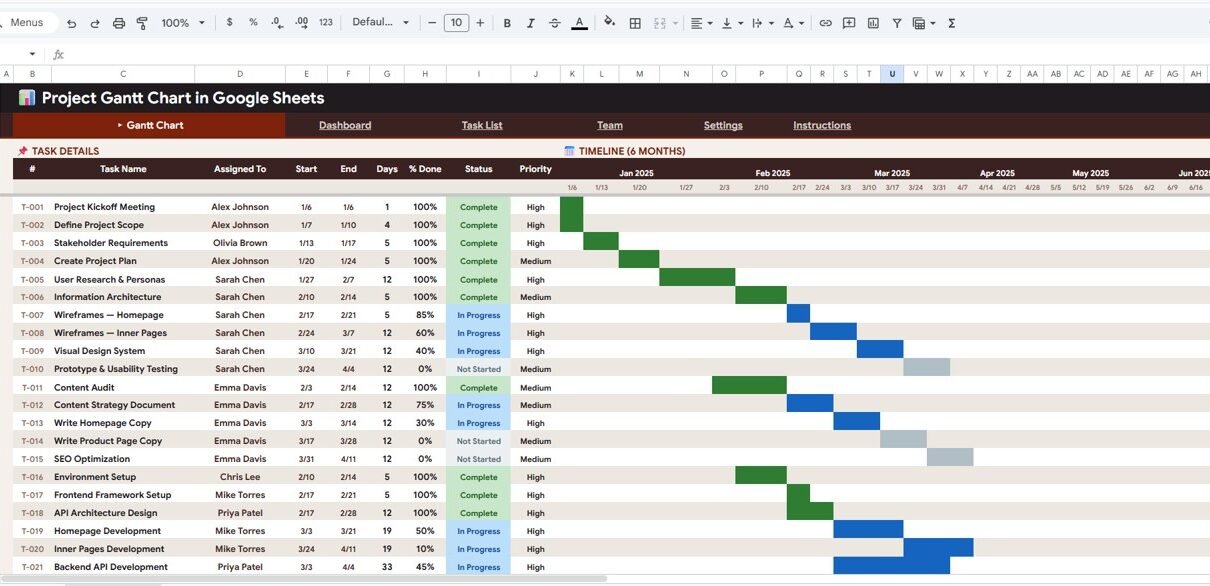Create a filter with the funnel icon
This screenshot has width=1210, height=586.
point(897,23)
